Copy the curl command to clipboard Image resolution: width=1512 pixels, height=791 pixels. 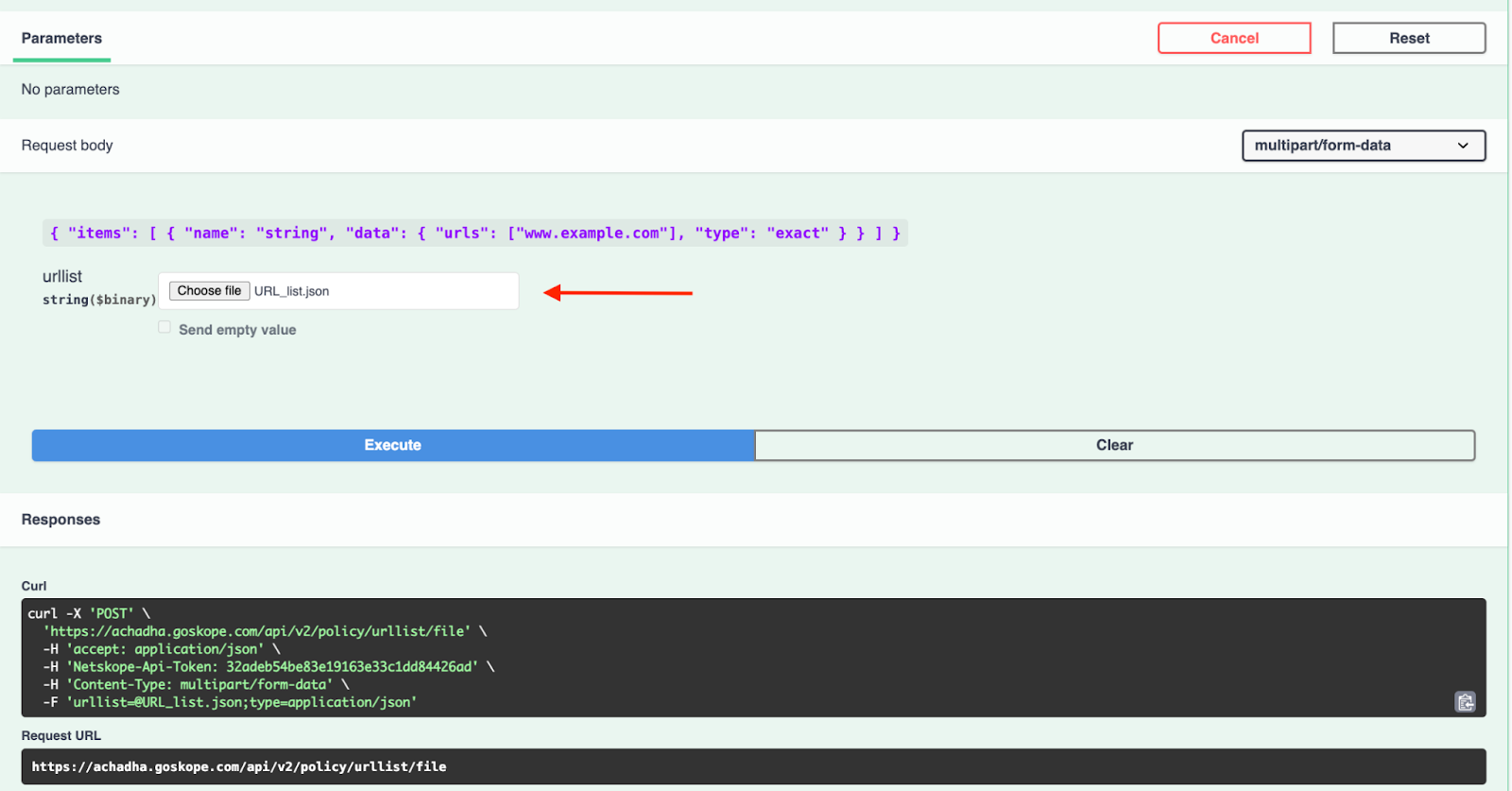pos(1465,701)
